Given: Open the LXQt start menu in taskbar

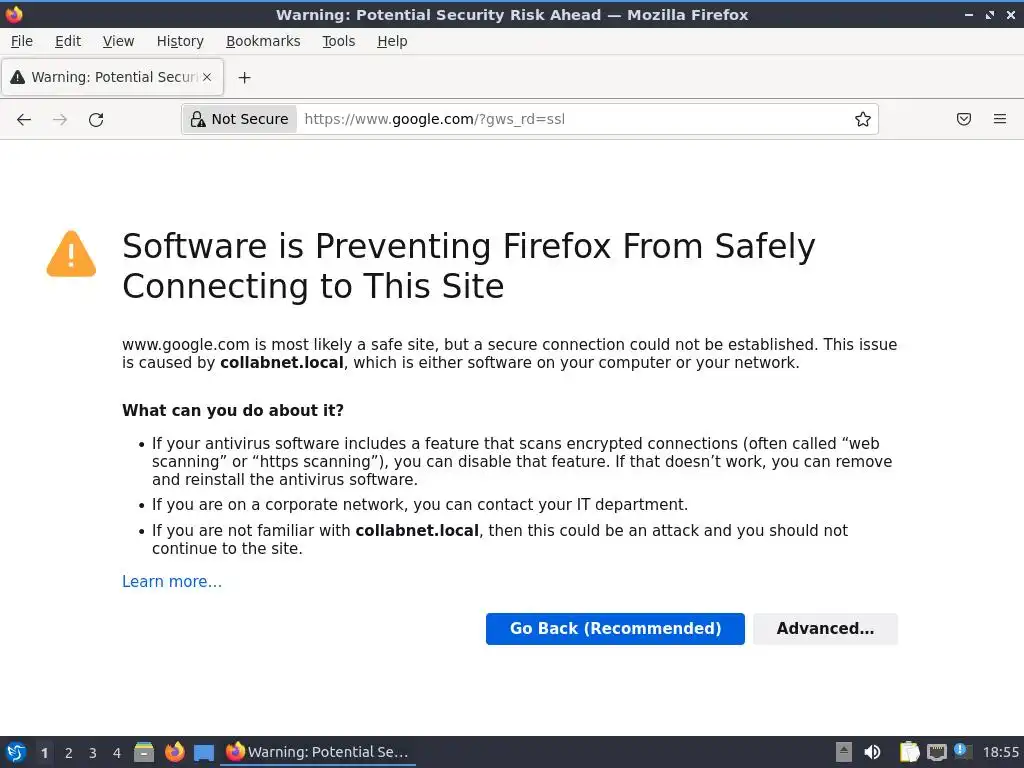Looking at the screenshot, I should point(16,752).
